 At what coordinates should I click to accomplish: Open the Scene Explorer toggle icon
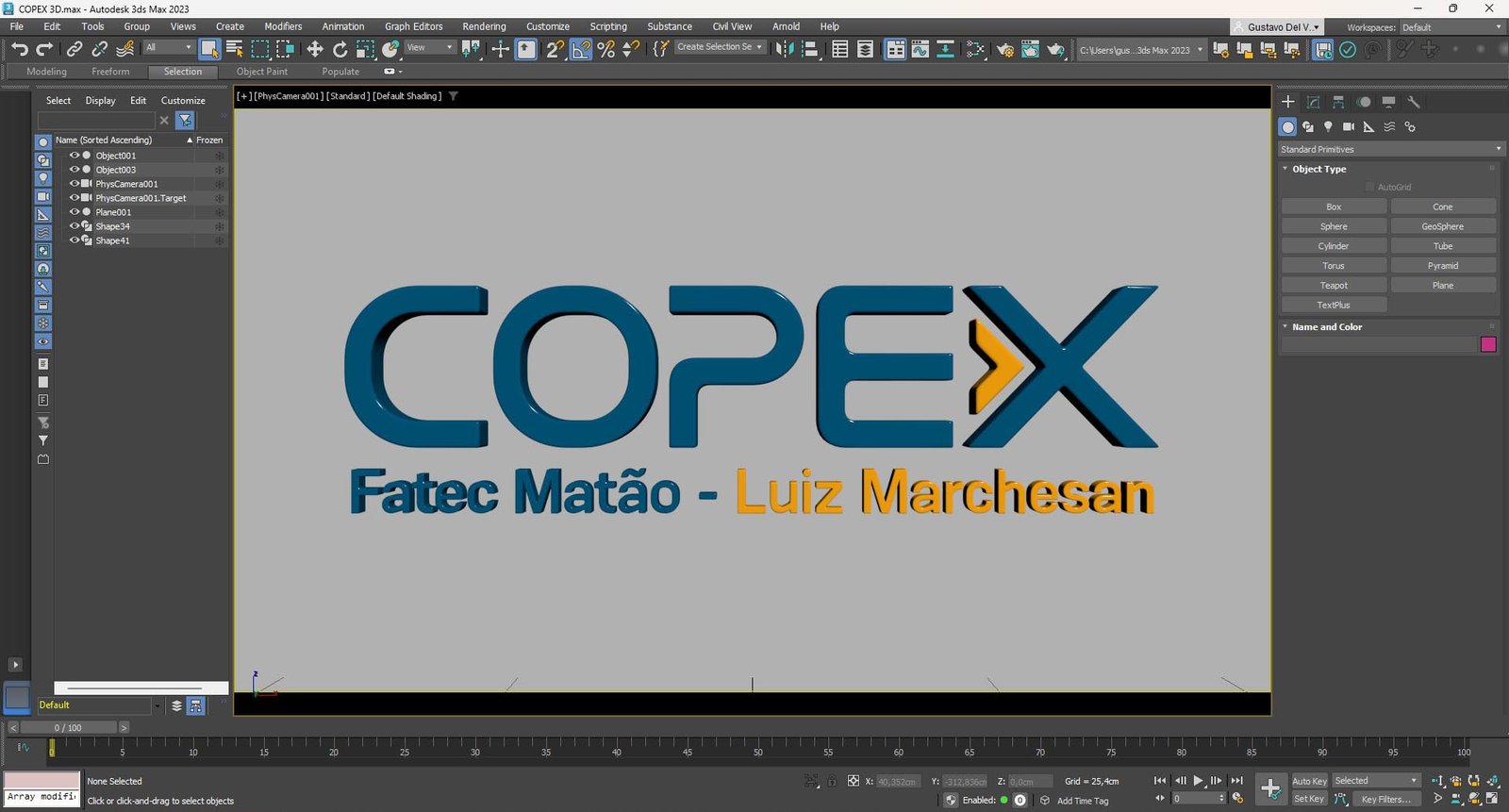click(839, 48)
